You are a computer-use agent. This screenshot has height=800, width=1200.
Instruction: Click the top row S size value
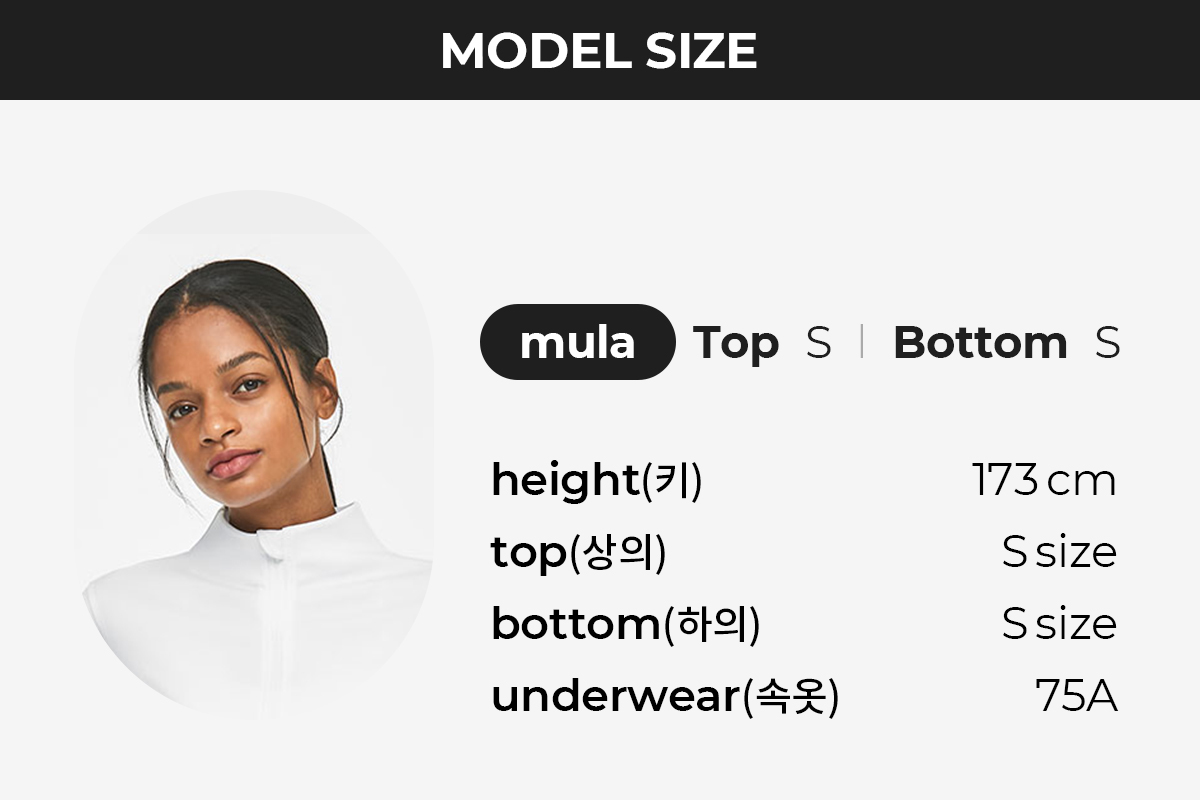point(1059,552)
